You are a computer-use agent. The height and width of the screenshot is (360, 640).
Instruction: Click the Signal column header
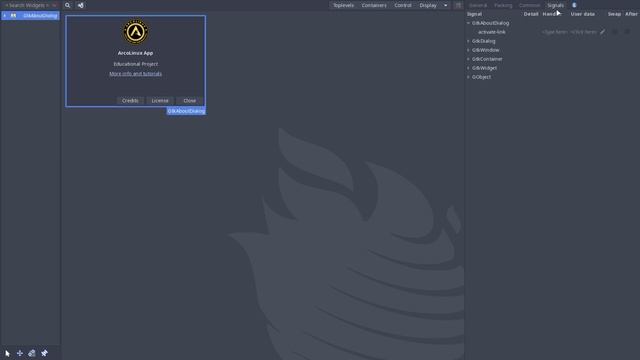click(x=474, y=14)
